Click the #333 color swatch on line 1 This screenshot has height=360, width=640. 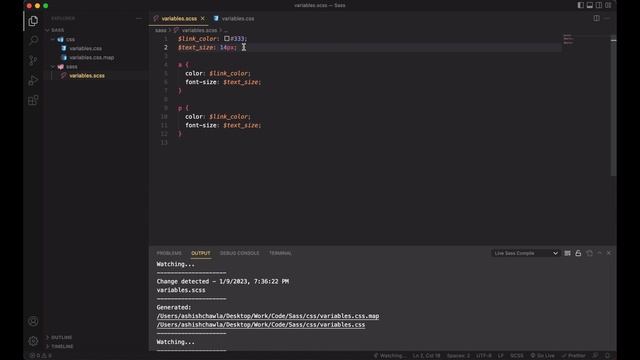pyautogui.click(x=227, y=39)
